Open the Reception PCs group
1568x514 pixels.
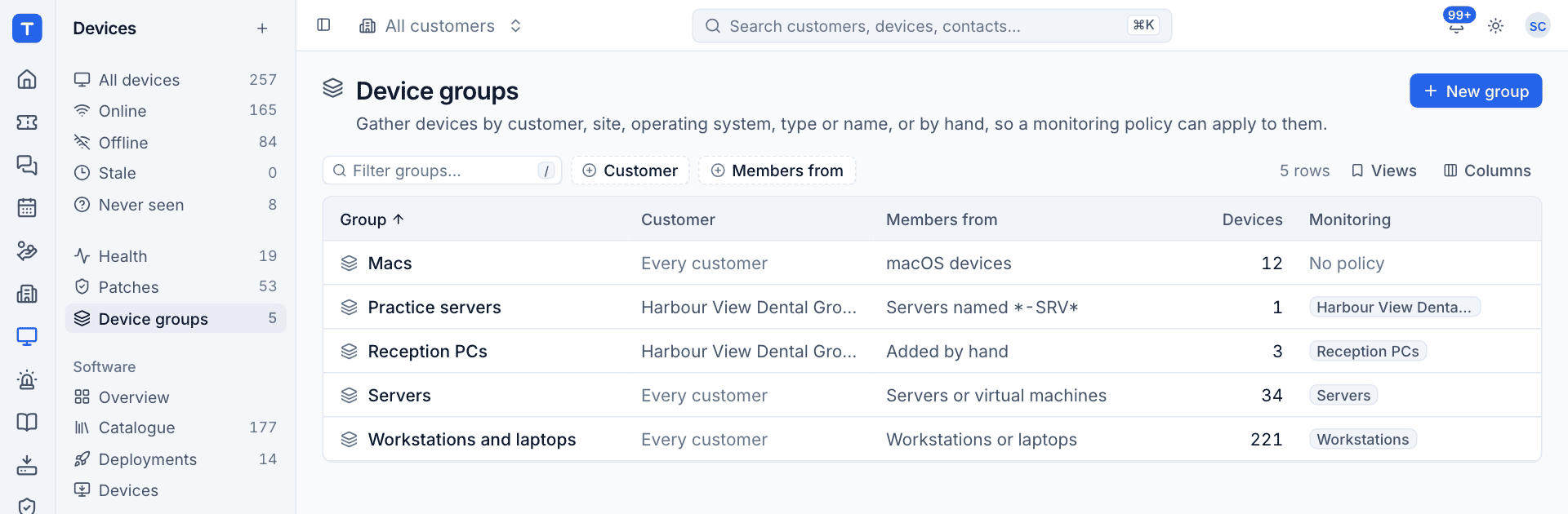pos(427,351)
